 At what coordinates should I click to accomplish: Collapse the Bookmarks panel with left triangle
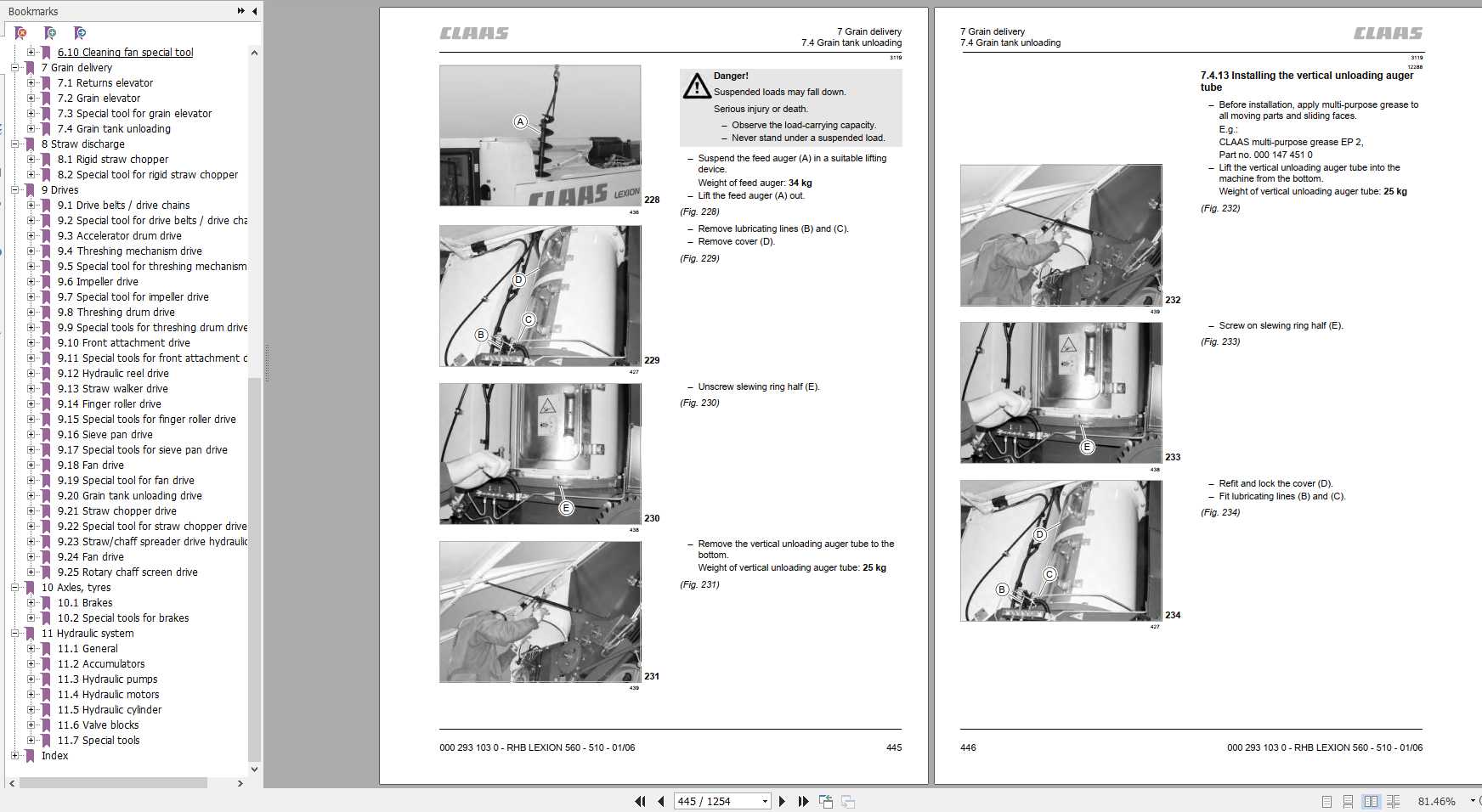[x=254, y=11]
